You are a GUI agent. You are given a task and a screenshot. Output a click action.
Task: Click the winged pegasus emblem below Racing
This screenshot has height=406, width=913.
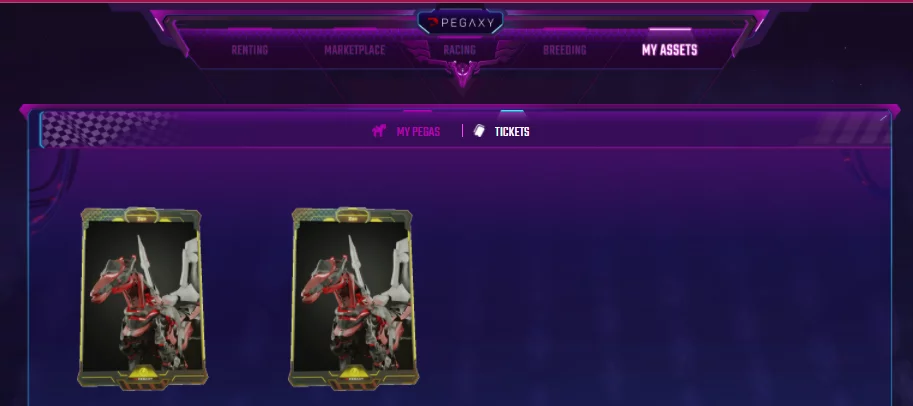pyautogui.click(x=462, y=72)
